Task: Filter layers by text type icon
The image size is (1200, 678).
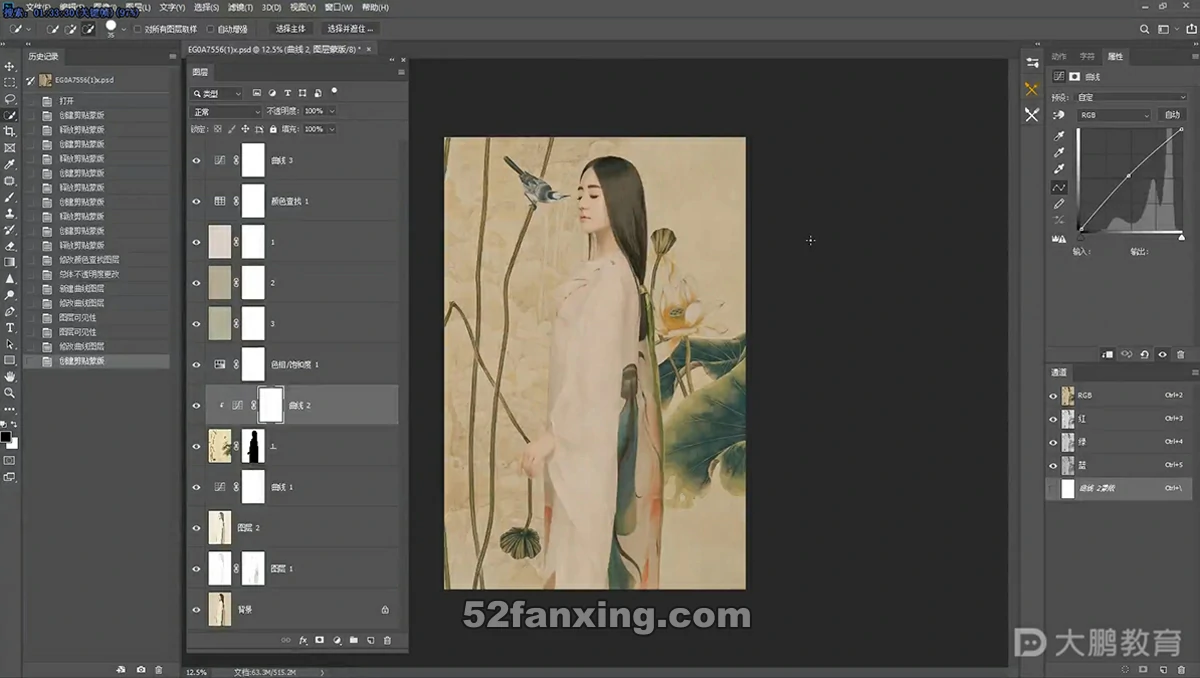Action: coord(288,93)
